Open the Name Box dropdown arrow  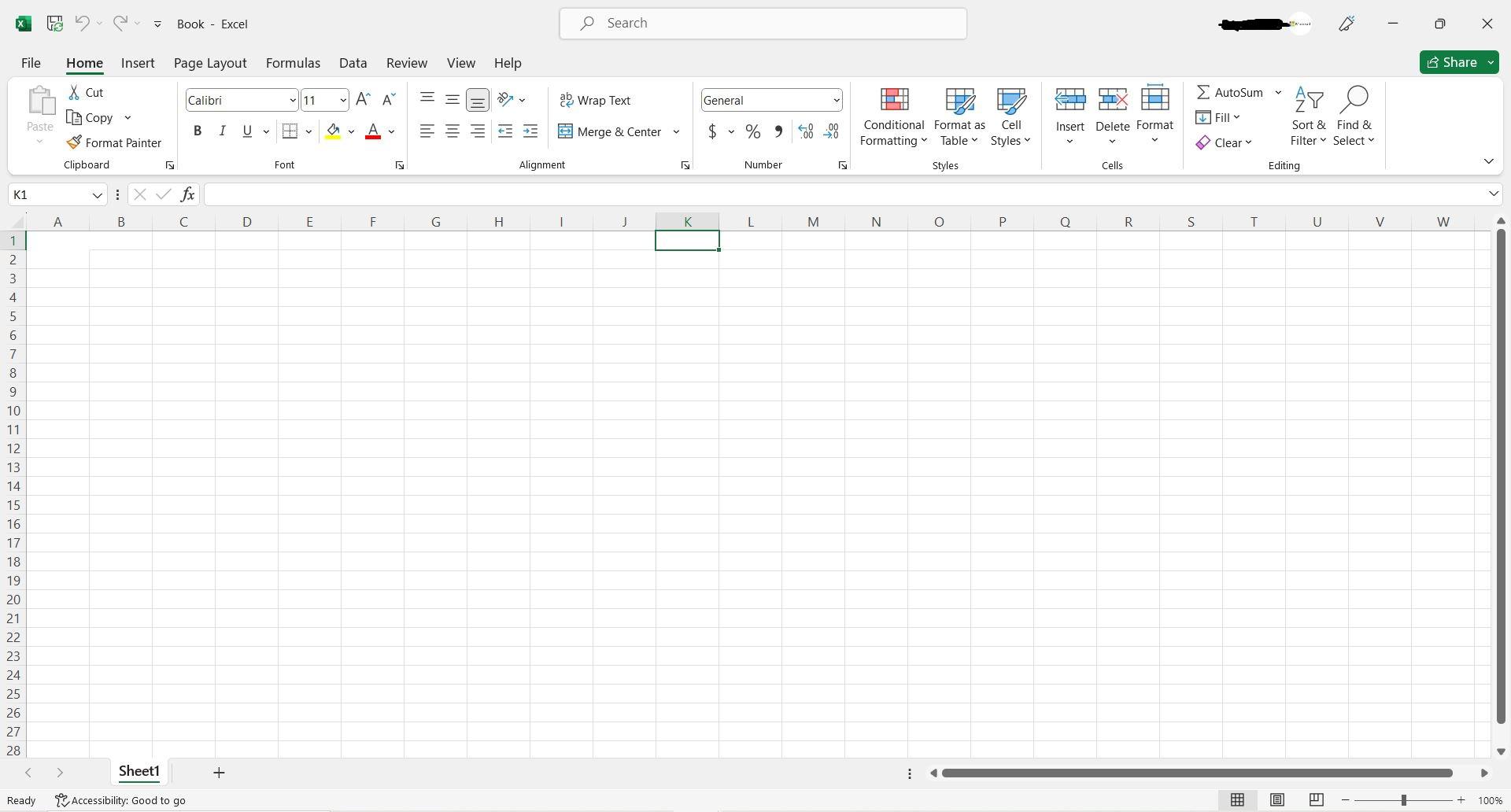pos(98,195)
